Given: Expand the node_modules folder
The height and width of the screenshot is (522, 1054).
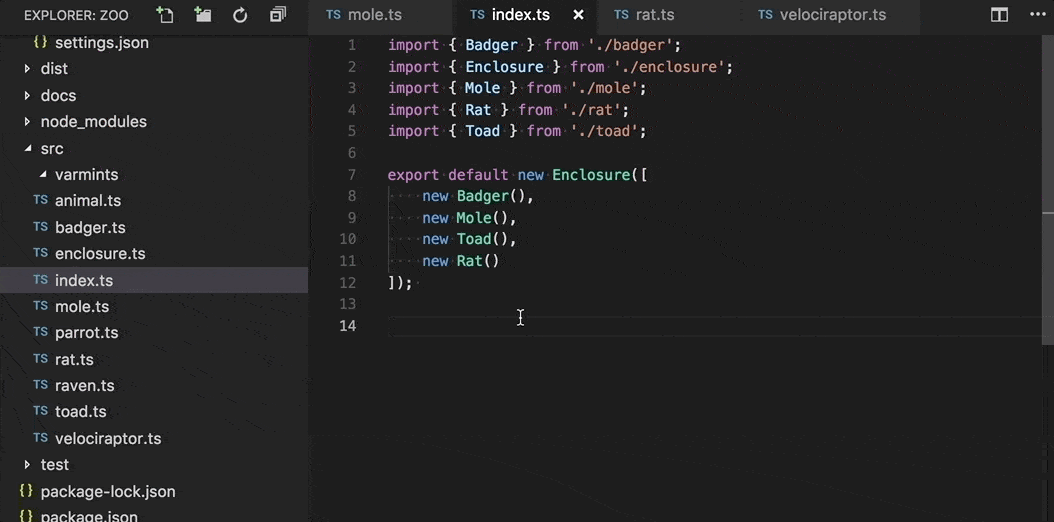Looking at the screenshot, I should point(27,122).
